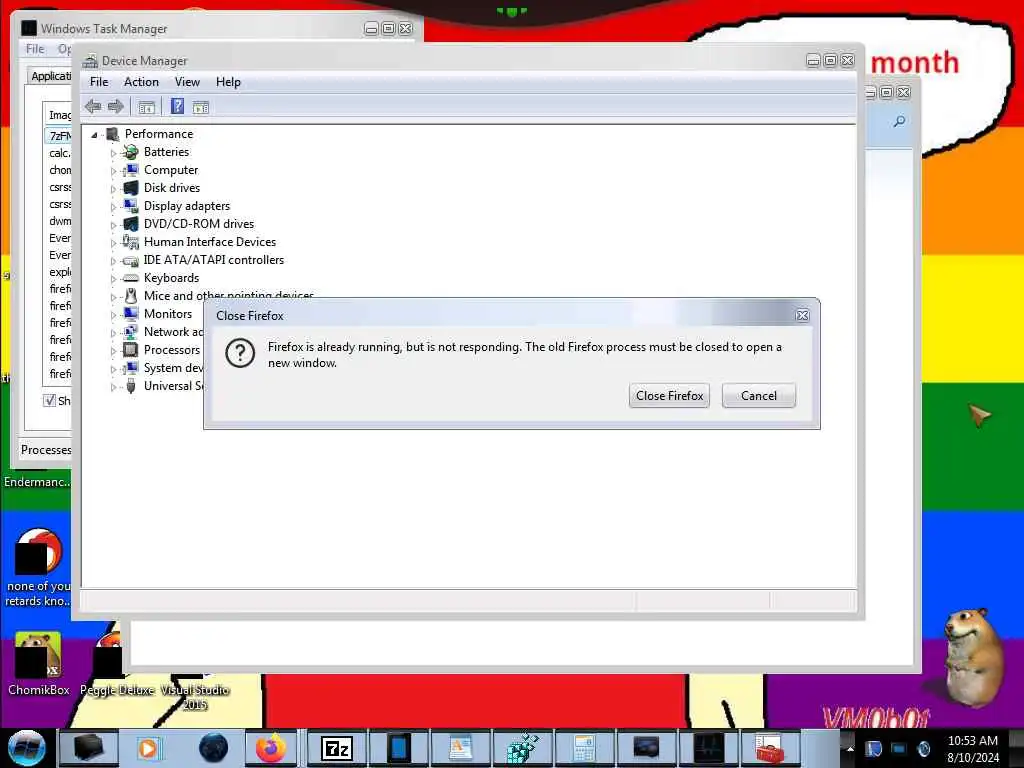Select 'DVD/CD-ROM drives' tree label
Image resolution: width=1024 pixels, height=768 pixels.
coord(199,224)
